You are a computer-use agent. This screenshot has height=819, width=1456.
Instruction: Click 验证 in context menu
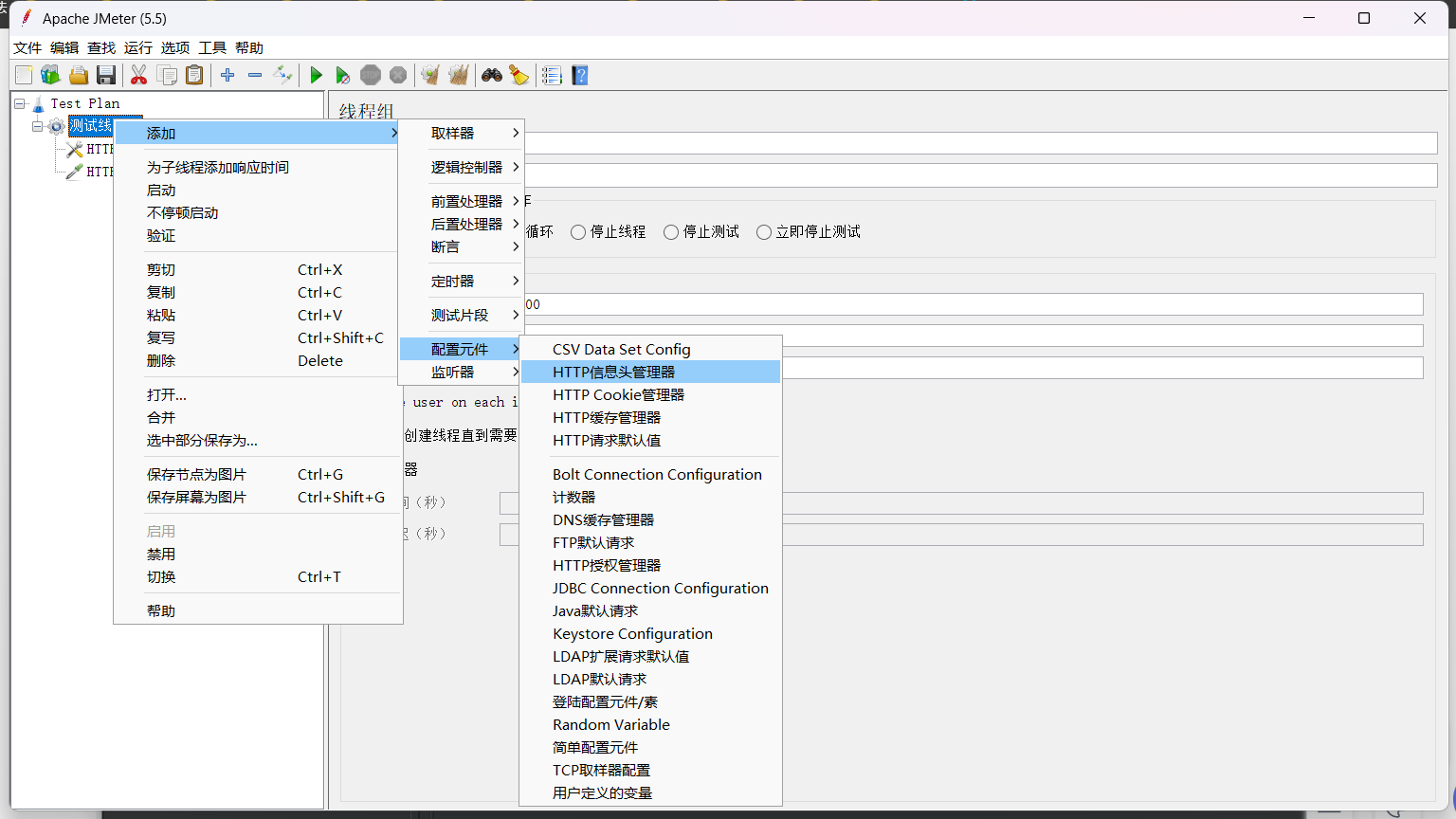(x=258, y=236)
